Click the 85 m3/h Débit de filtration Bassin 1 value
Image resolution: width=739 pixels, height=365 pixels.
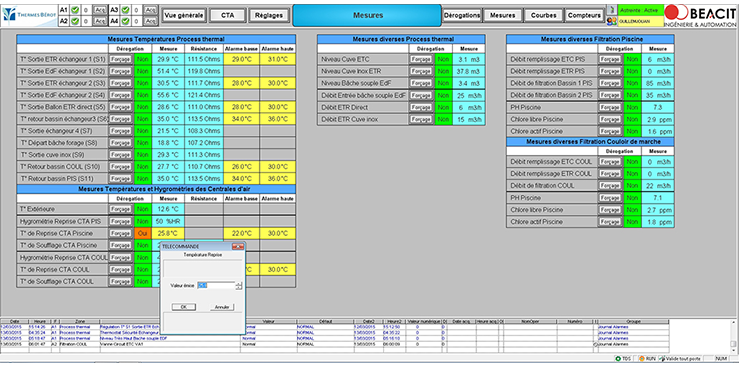[657, 83]
